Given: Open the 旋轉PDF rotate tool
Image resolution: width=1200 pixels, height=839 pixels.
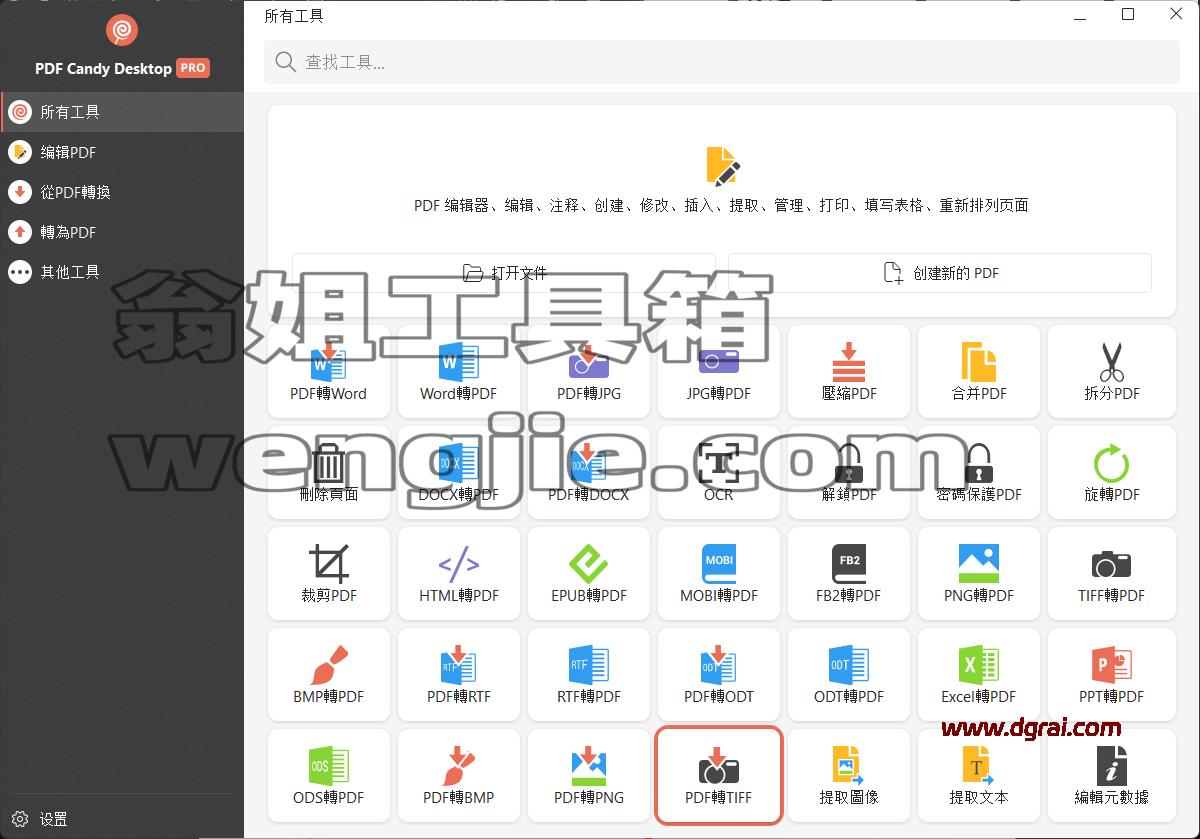Looking at the screenshot, I should coord(1111,472).
